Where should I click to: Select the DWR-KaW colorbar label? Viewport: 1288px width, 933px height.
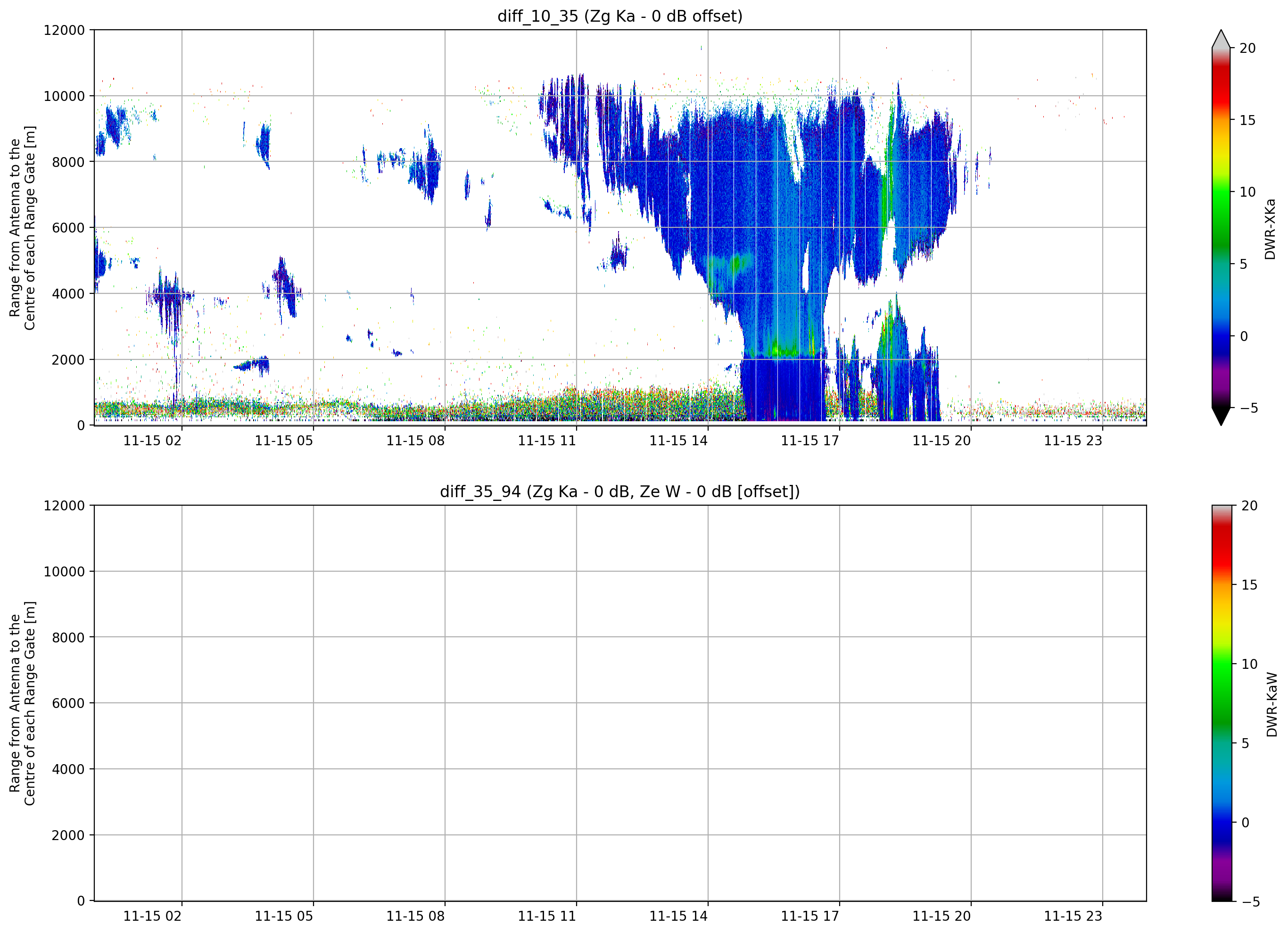[x=1271, y=705]
